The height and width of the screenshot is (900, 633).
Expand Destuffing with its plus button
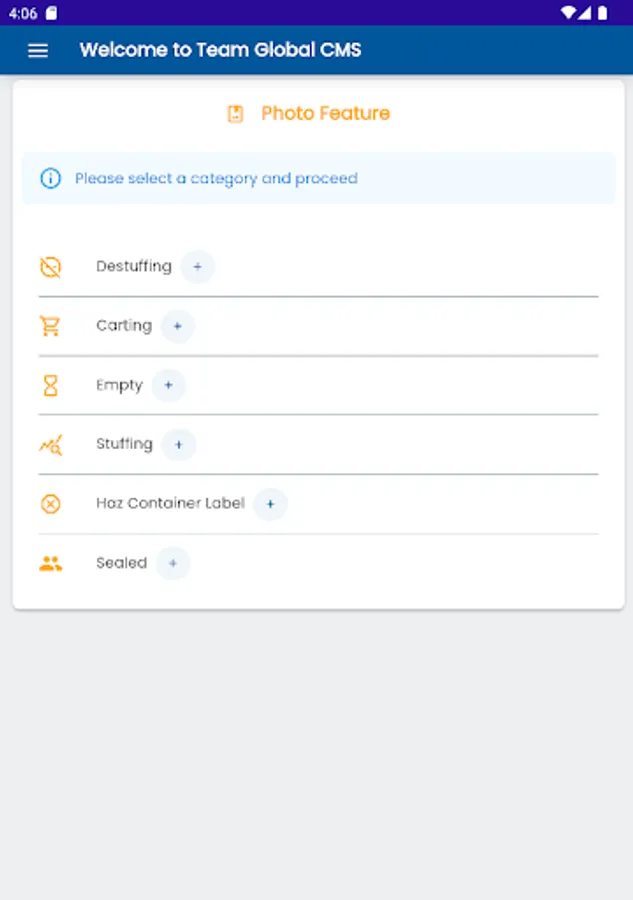point(197,267)
